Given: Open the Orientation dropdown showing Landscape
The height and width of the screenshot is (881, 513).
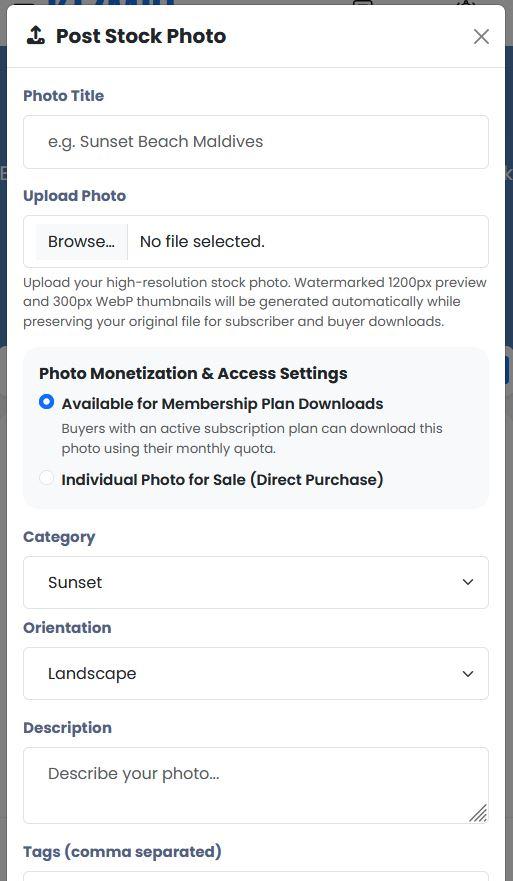Looking at the screenshot, I should point(256,673).
